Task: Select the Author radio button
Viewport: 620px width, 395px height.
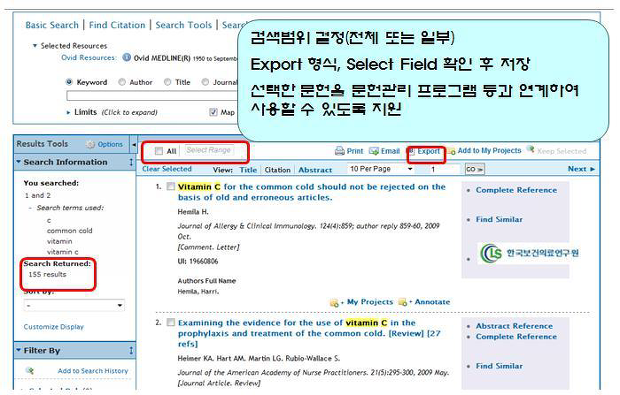Action: click(x=122, y=82)
